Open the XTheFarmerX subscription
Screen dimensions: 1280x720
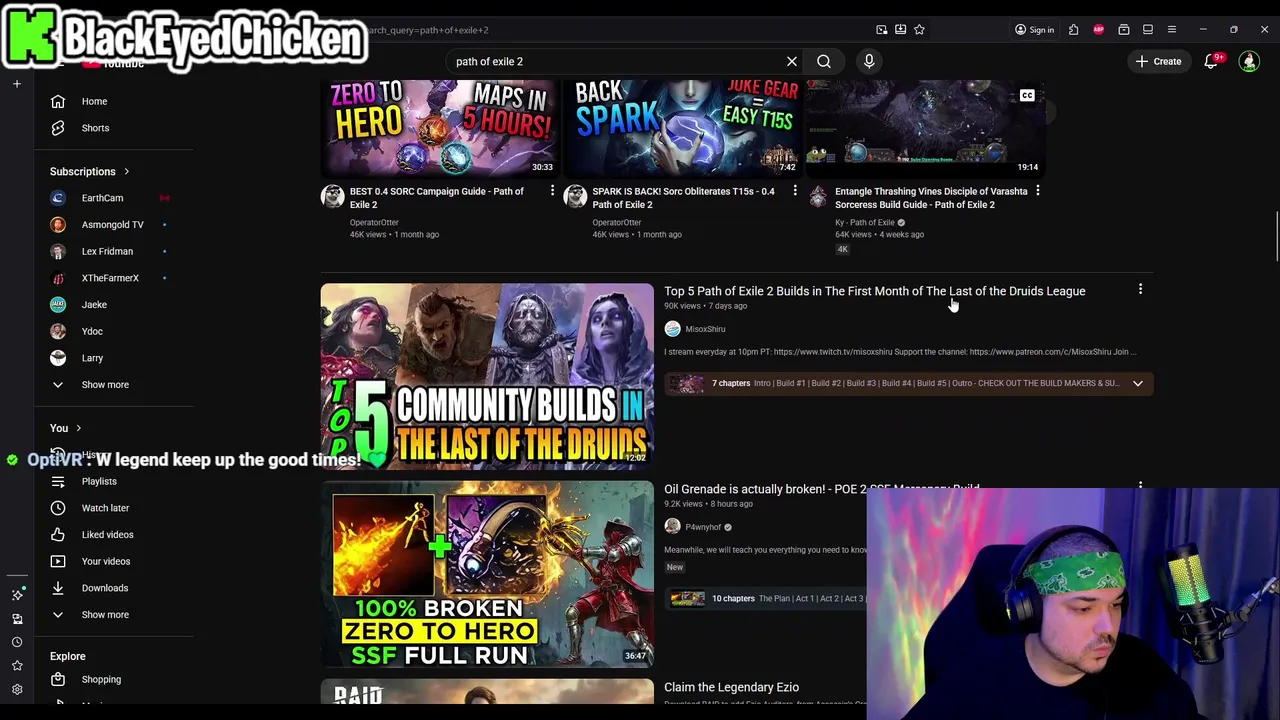pyautogui.click(x=110, y=278)
